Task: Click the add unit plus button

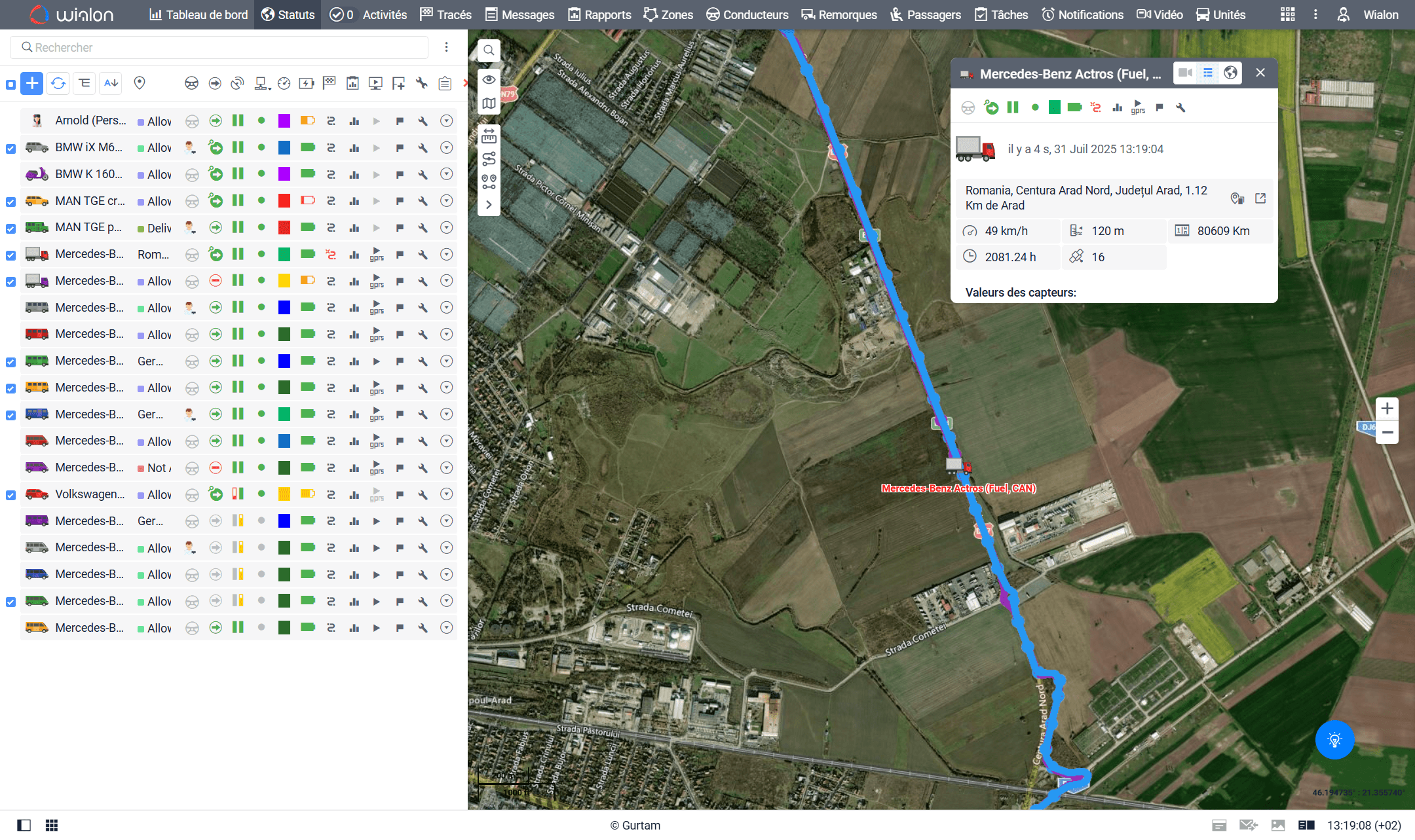Action: pyautogui.click(x=31, y=83)
